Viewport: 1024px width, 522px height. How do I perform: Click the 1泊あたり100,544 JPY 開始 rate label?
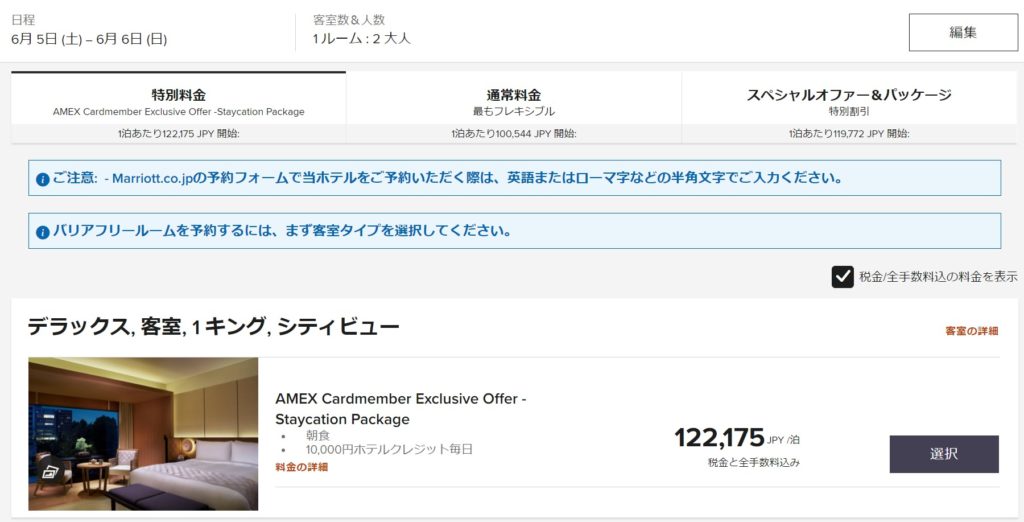pos(513,133)
